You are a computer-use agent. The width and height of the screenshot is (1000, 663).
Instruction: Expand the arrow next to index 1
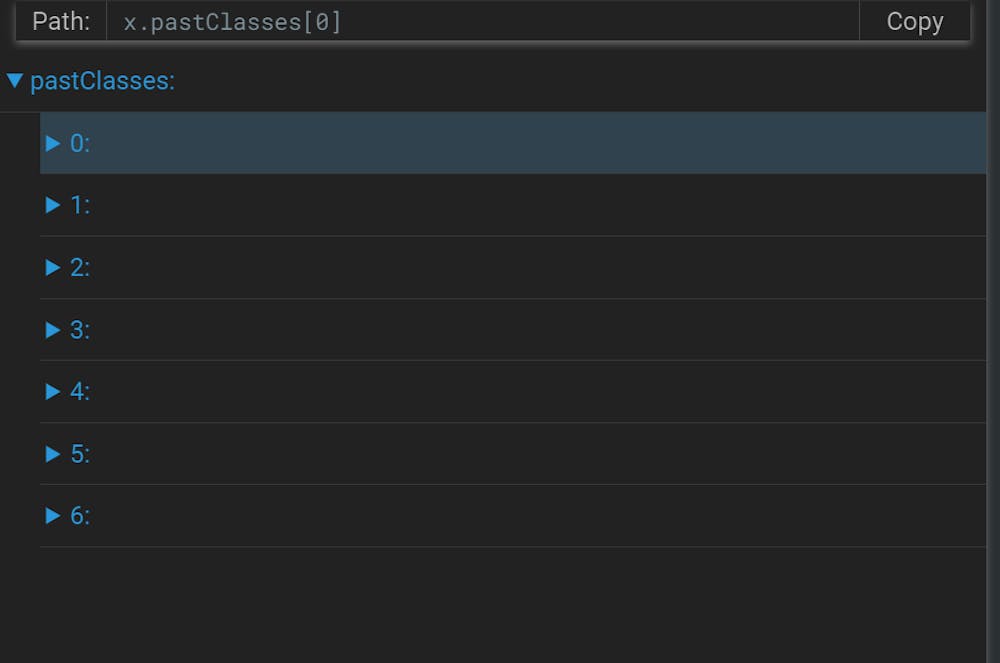point(53,205)
